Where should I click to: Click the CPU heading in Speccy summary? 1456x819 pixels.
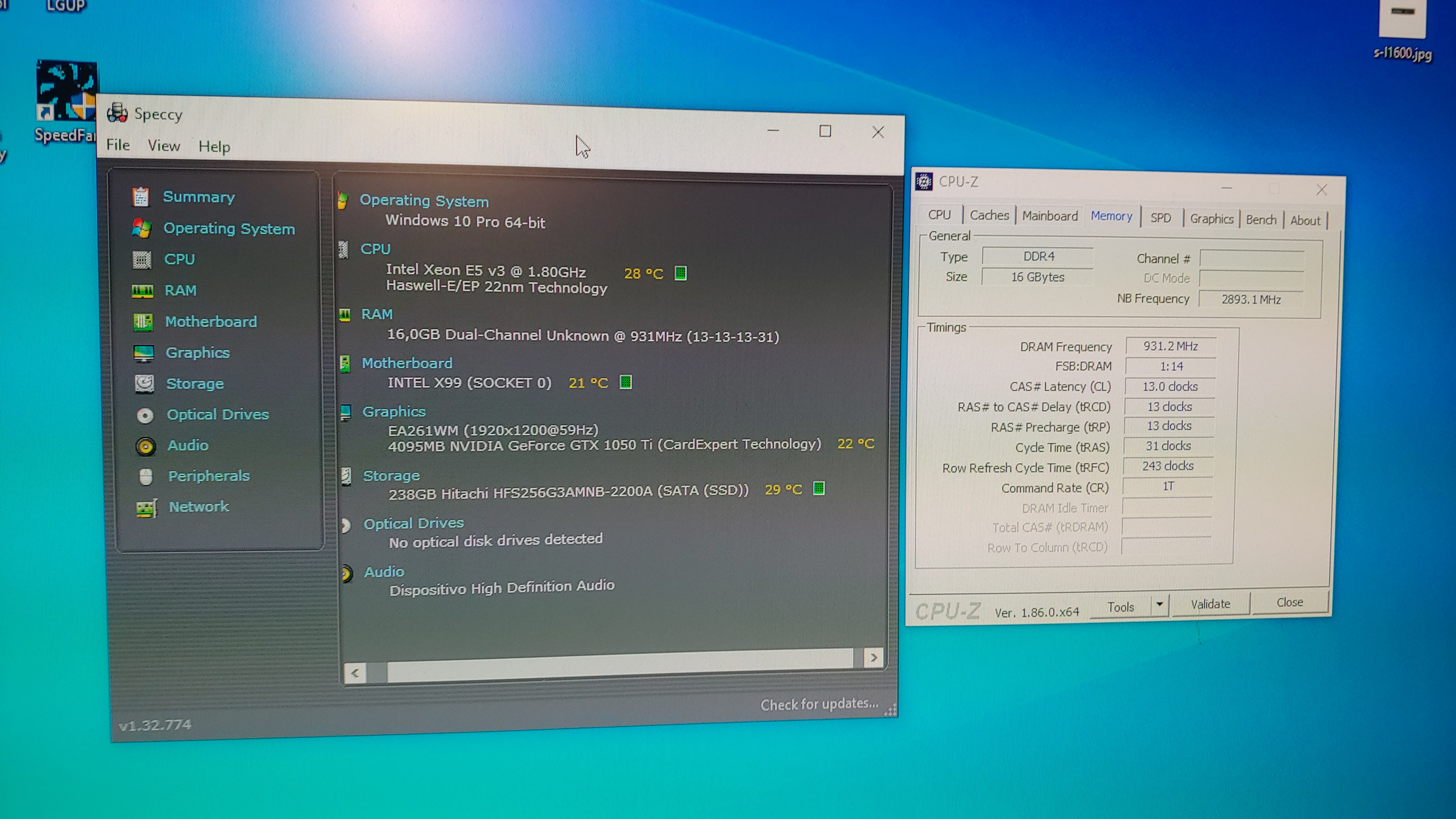(x=375, y=249)
